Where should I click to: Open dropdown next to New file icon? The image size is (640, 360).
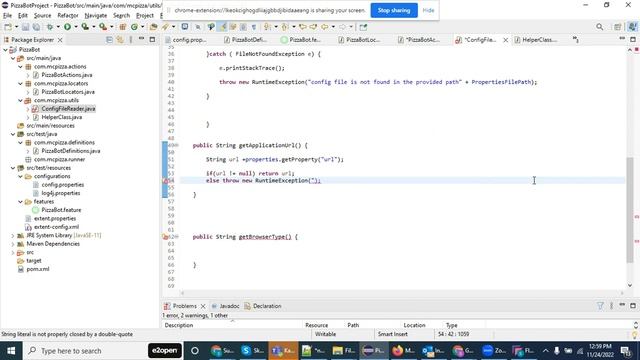coord(16,27)
